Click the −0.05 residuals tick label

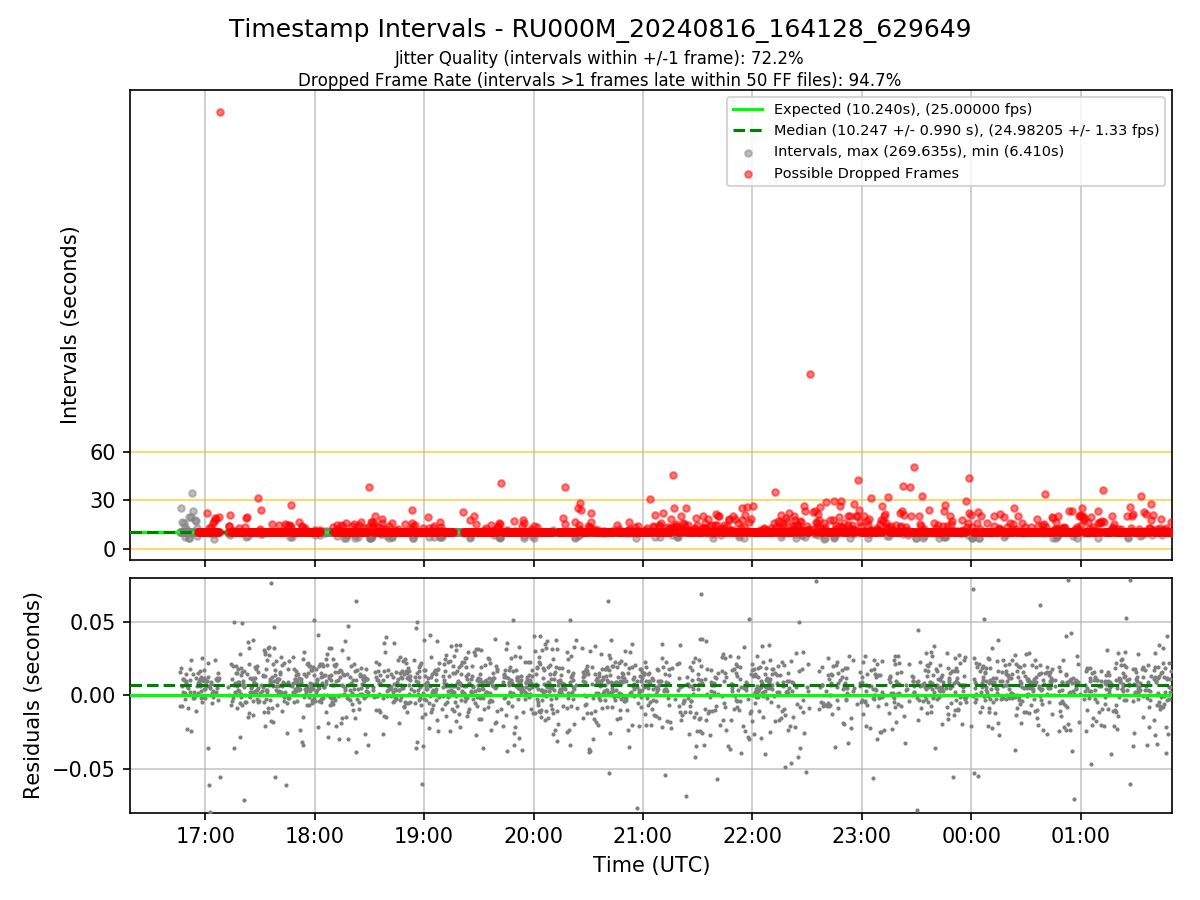[87, 769]
